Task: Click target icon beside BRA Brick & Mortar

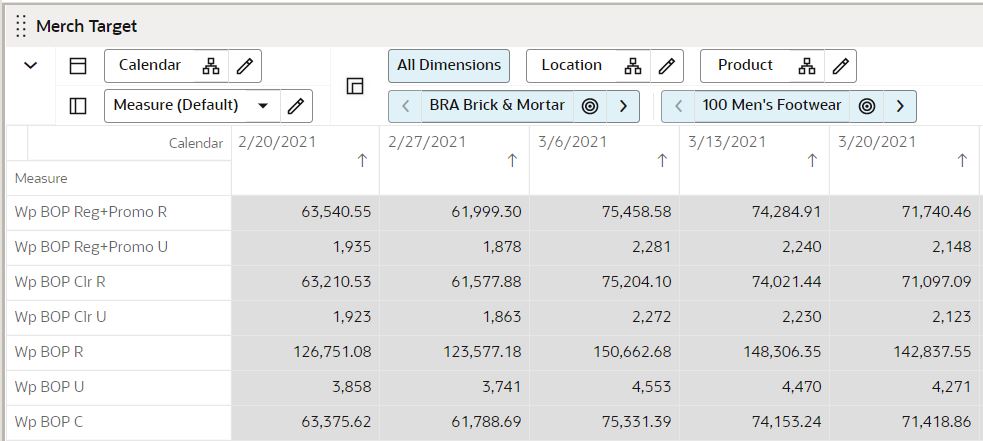Action: coord(589,106)
